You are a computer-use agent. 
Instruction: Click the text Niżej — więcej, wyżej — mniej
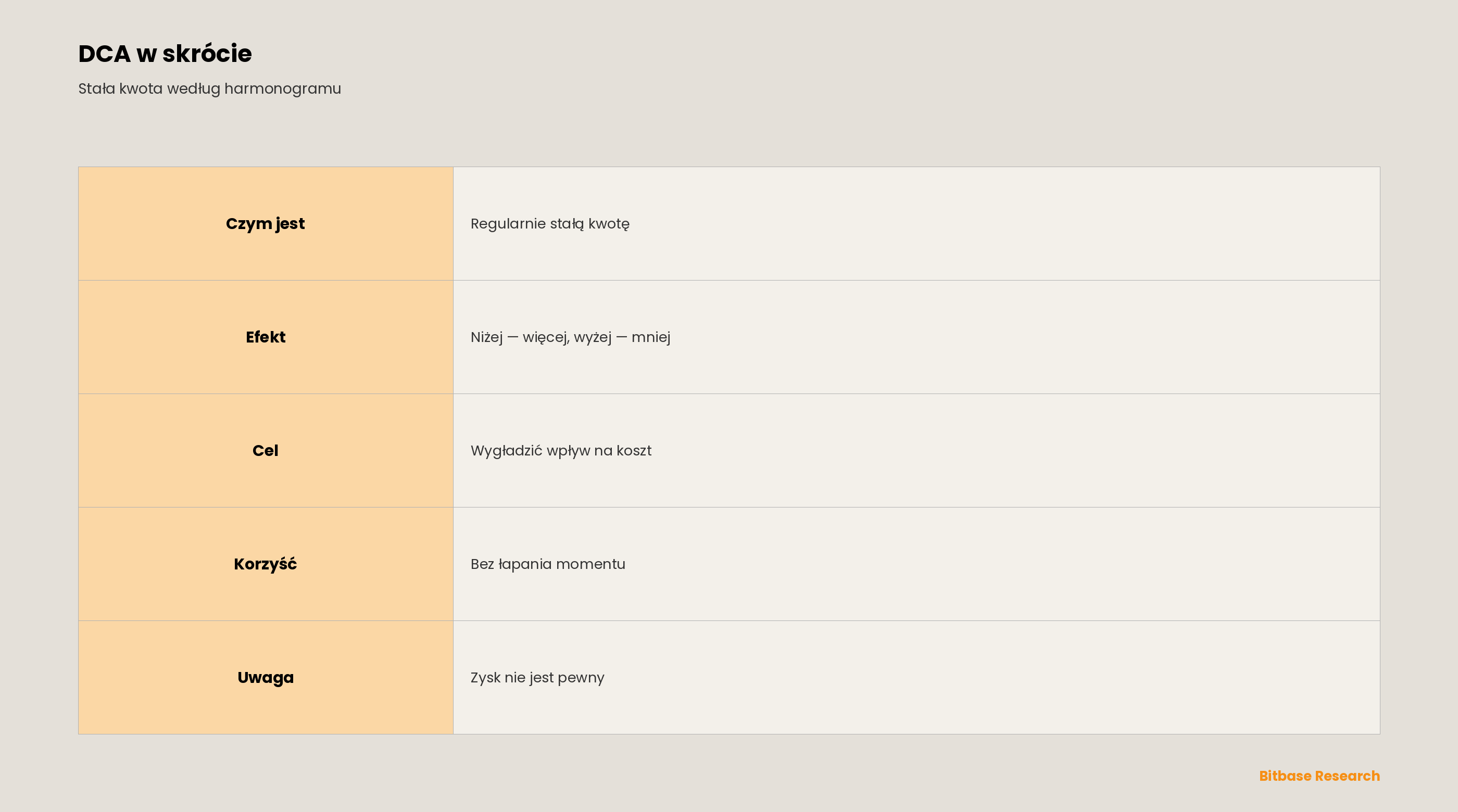[570, 338]
